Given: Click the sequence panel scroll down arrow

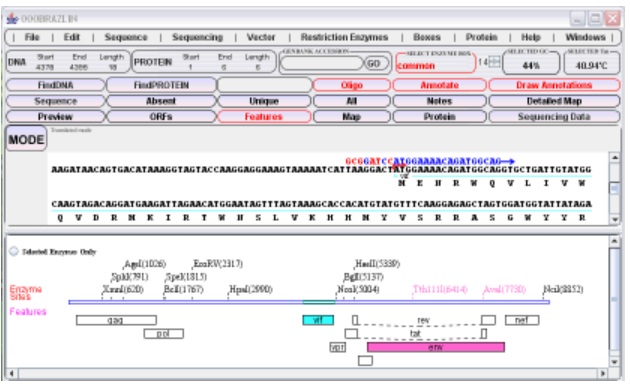Looking at the screenshot, I should click(x=614, y=219).
